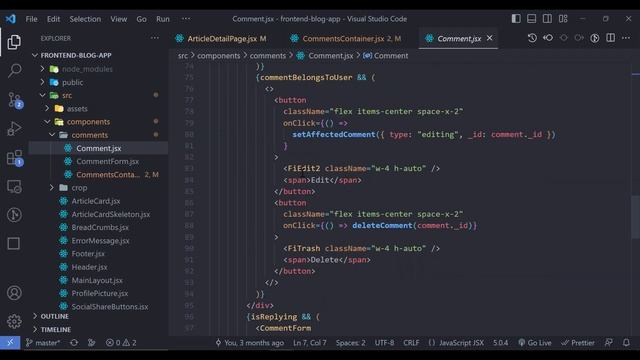Open Run and Debug view

click(14, 129)
